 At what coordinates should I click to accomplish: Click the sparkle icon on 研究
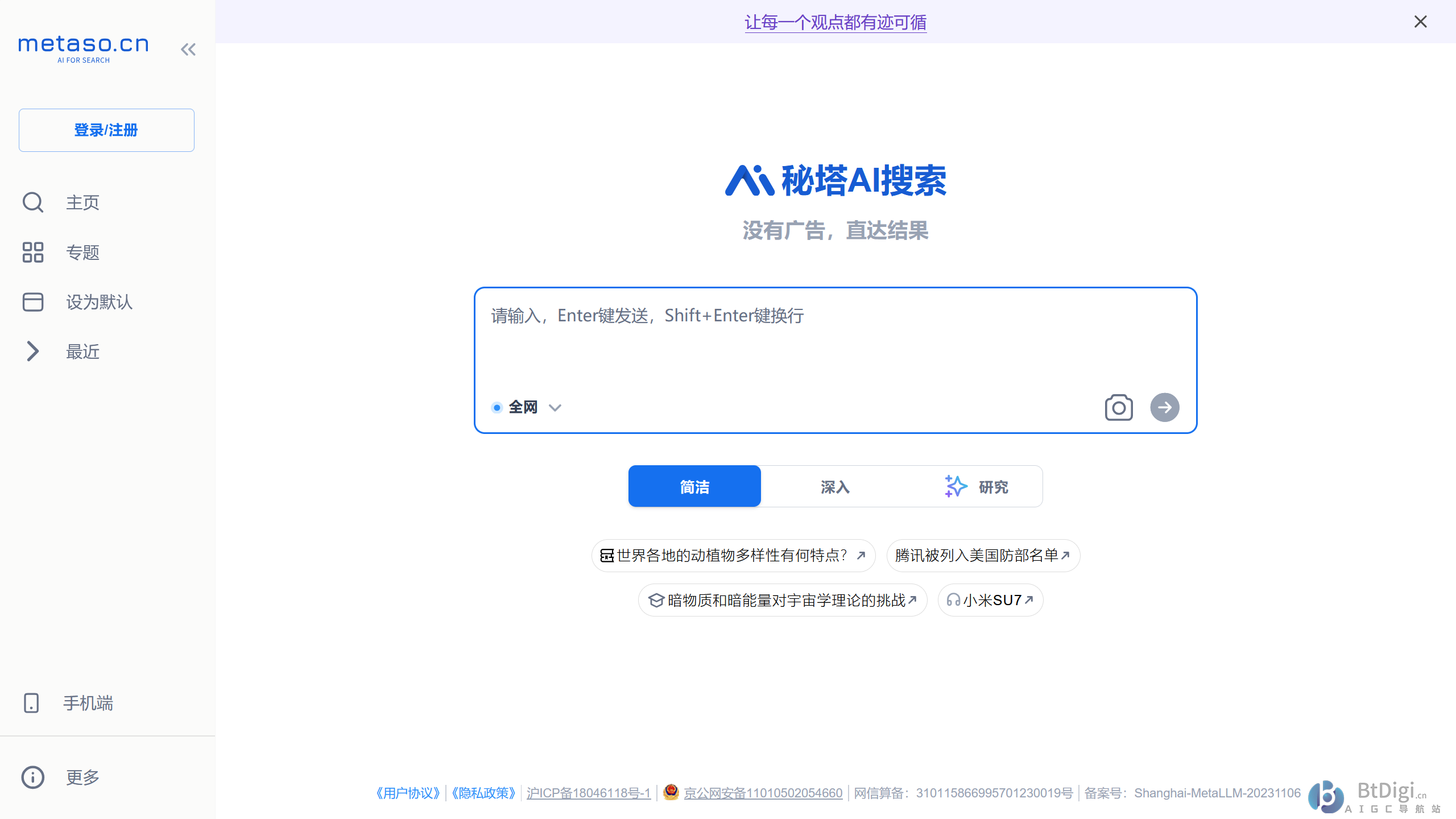click(x=955, y=486)
